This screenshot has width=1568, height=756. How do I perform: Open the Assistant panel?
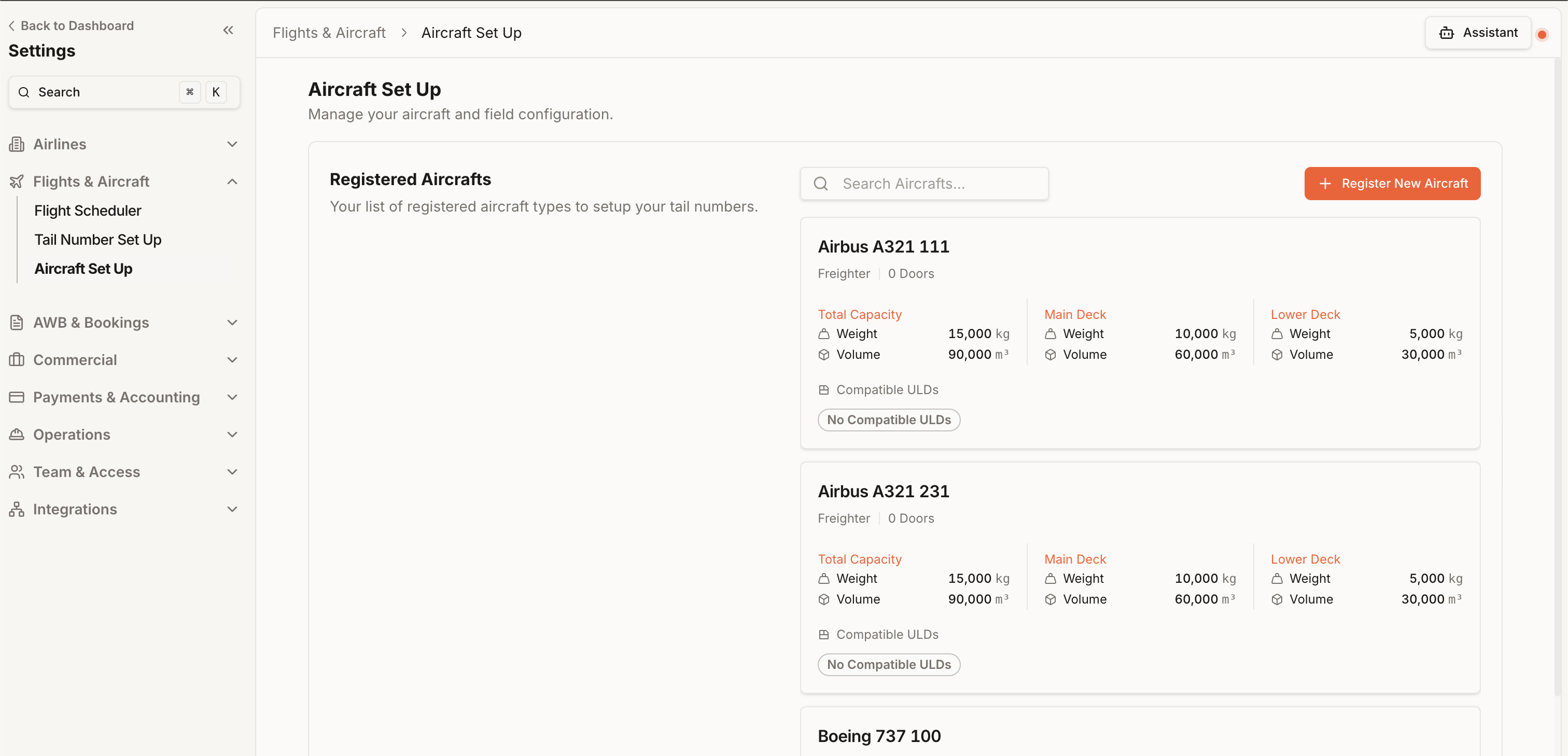1478,33
